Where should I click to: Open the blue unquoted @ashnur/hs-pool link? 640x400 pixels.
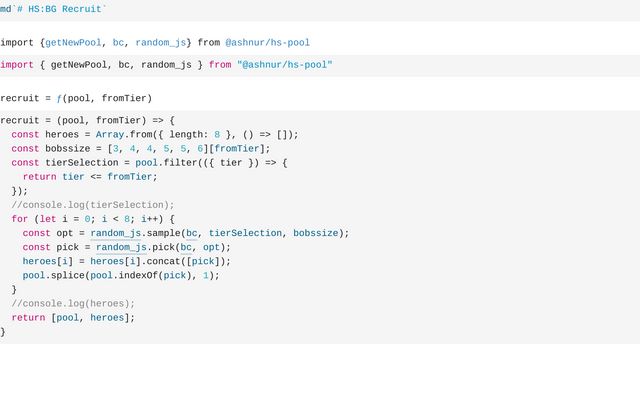(267, 43)
